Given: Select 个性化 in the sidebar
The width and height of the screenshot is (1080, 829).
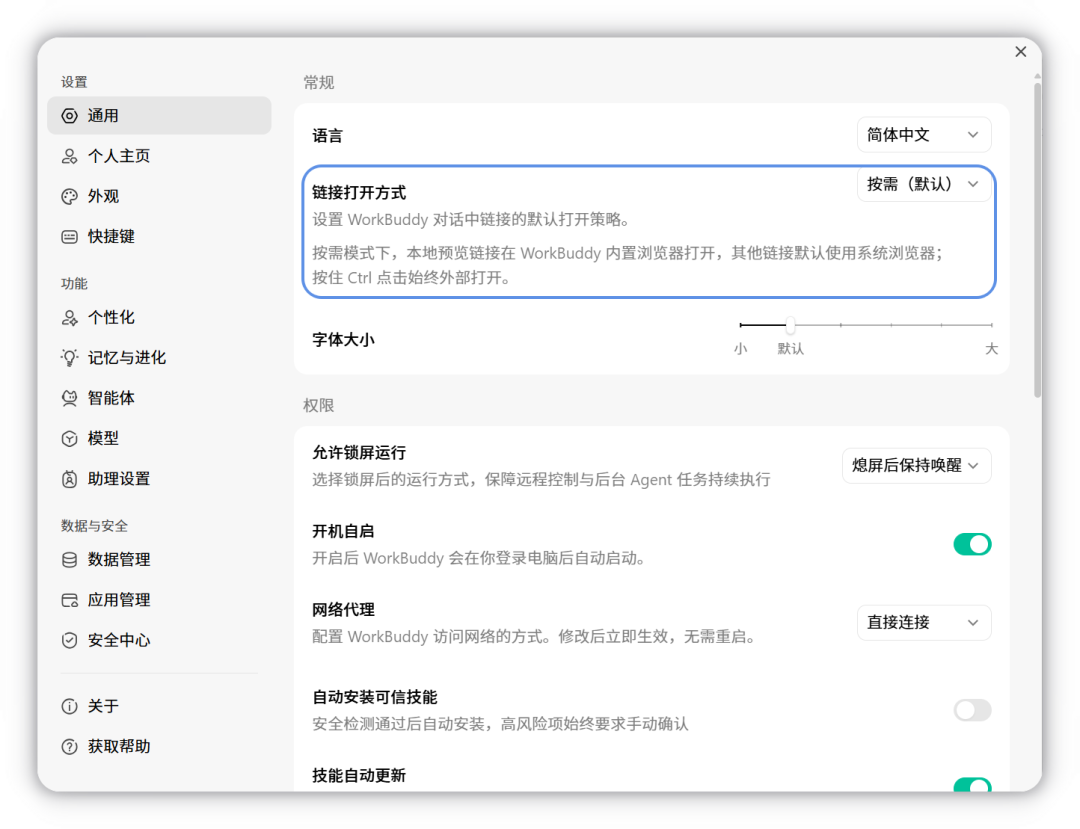Looking at the screenshot, I should (x=159, y=317).
